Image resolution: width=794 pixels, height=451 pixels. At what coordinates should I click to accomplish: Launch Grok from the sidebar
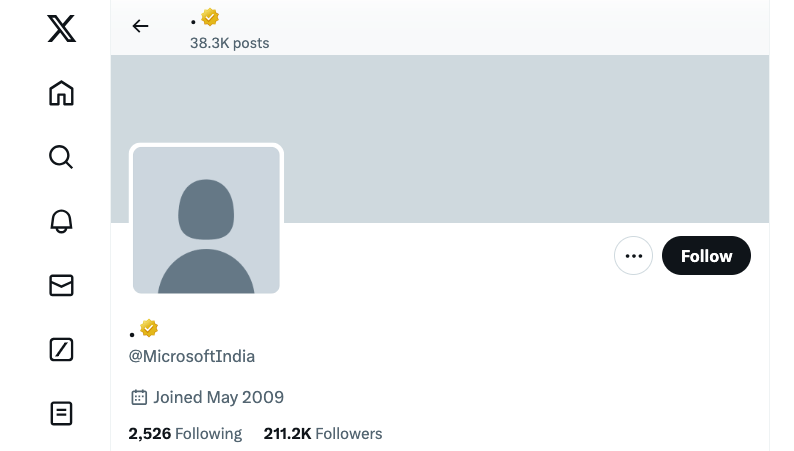click(x=61, y=349)
